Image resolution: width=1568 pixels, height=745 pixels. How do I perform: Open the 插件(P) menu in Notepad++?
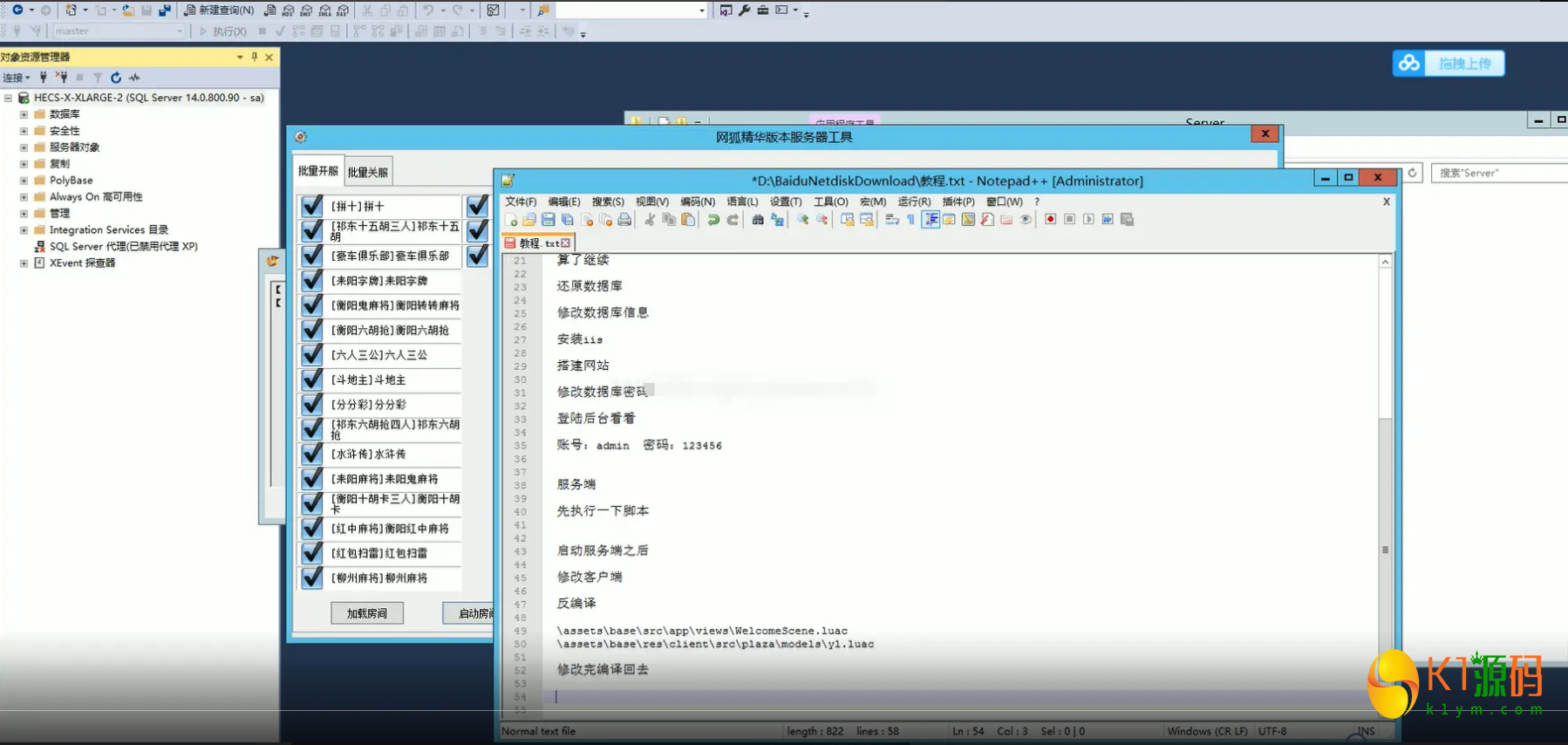pos(958,202)
